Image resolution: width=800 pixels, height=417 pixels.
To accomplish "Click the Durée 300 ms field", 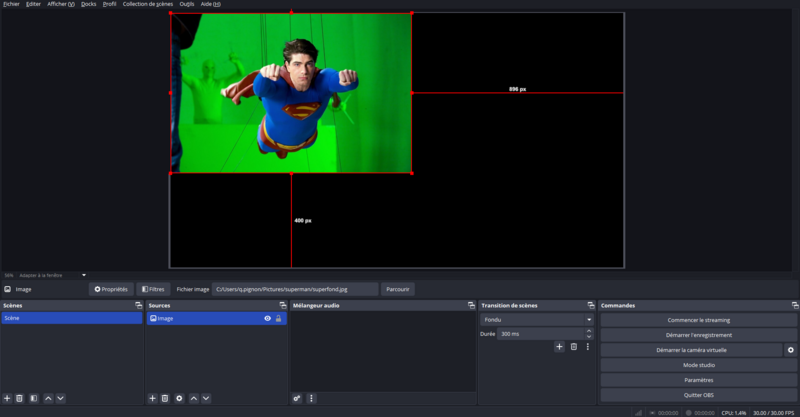I will point(540,334).
